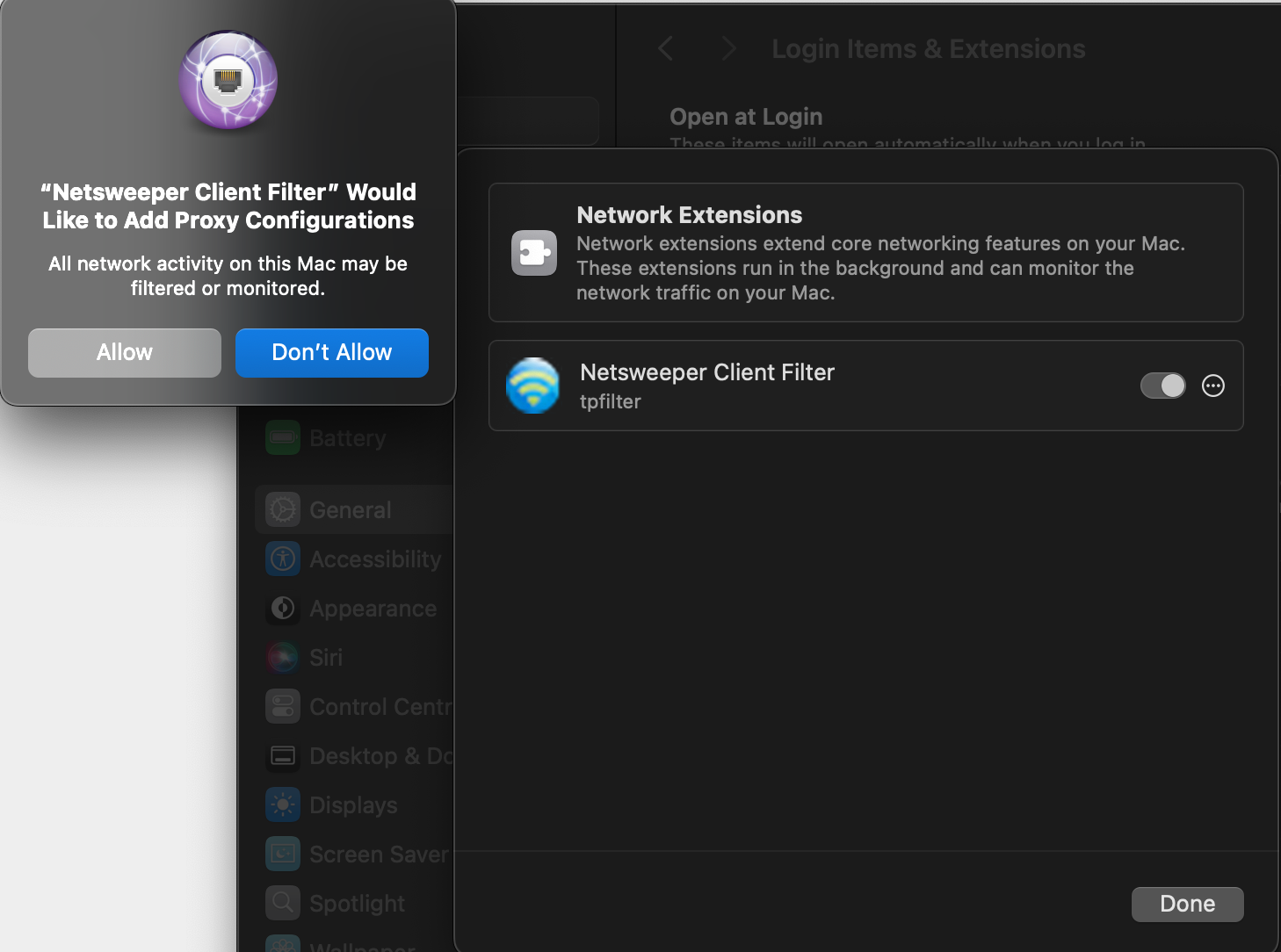Open Displays using its sidebar icon
This screenshot has width=1281, height=952.
[x=283, y=805]
